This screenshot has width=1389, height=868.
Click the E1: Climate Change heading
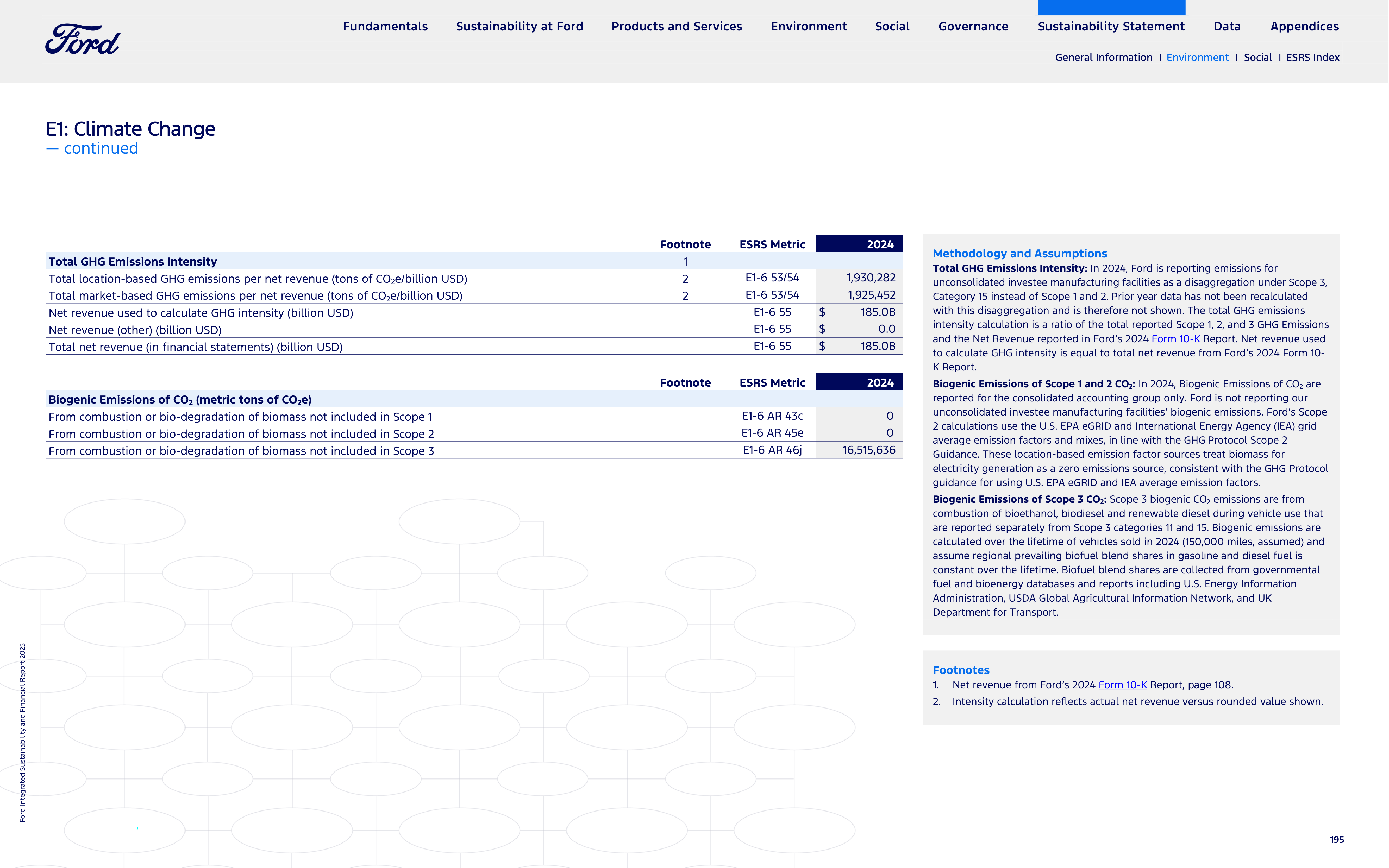click(x=131, y=129)
